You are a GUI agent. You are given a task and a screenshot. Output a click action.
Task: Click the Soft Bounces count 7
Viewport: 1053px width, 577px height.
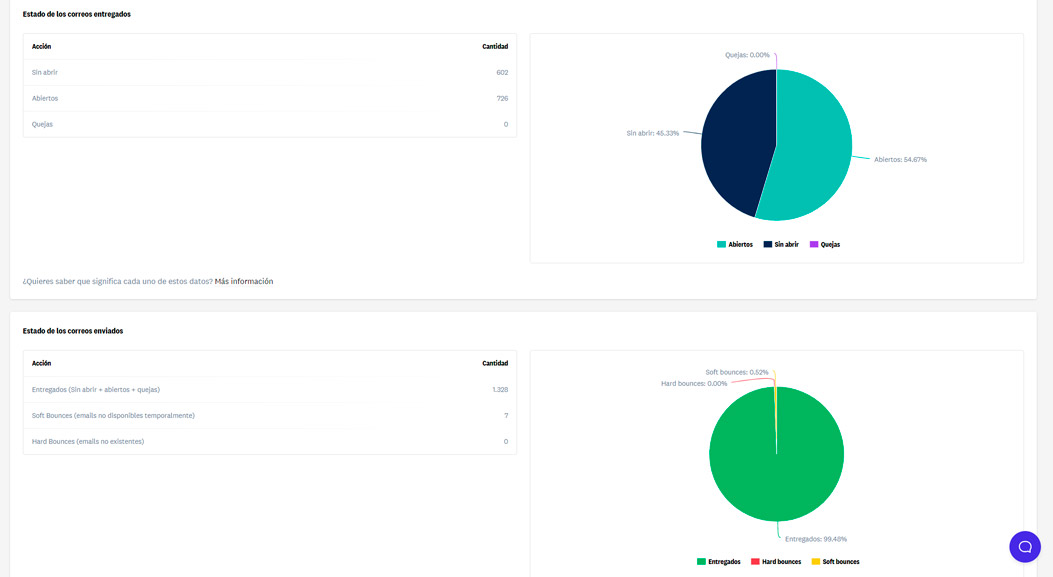coord(506,416)
